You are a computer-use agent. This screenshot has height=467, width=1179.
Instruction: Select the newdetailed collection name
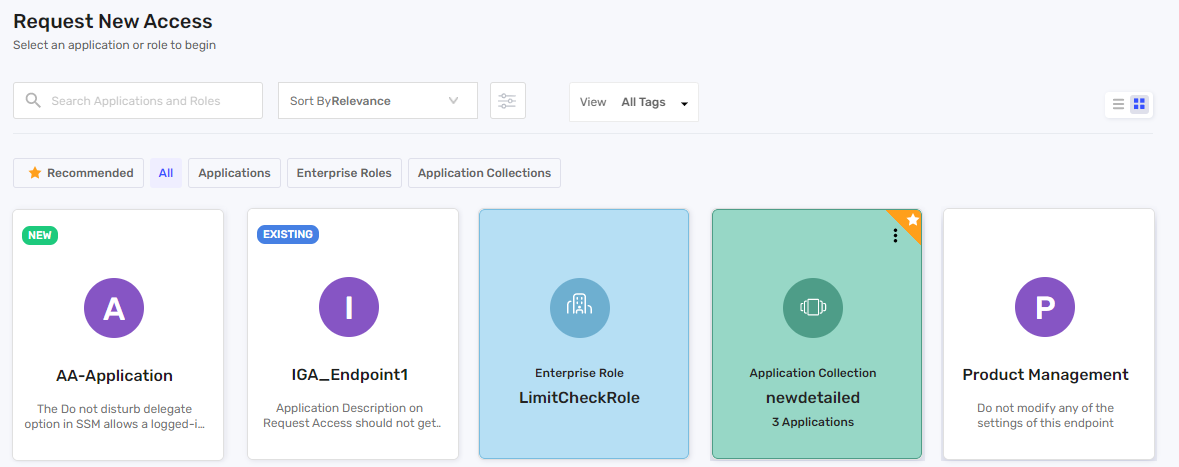click(x=813, y=398)
